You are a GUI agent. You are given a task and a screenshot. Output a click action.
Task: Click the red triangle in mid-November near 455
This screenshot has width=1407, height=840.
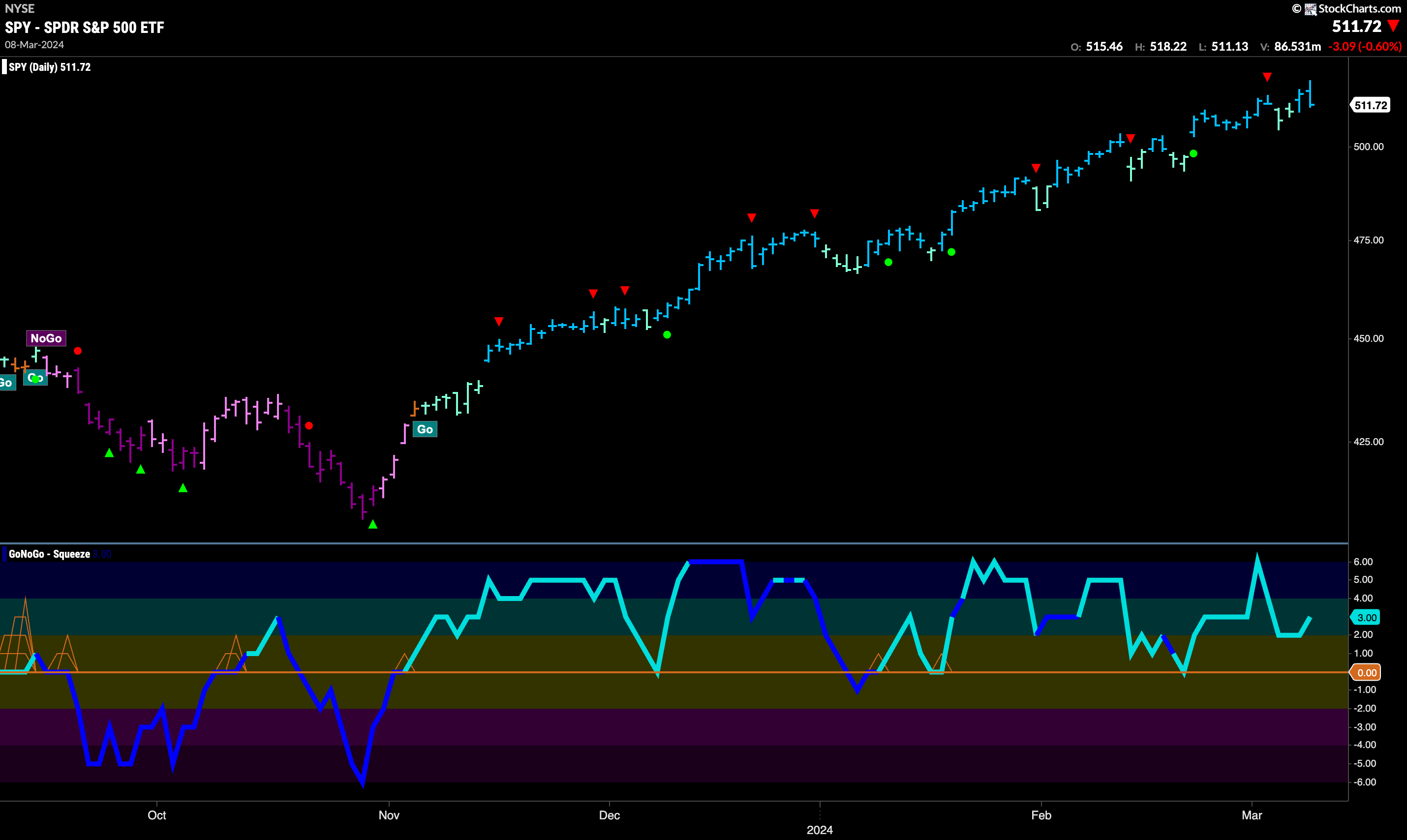point(499,322)
